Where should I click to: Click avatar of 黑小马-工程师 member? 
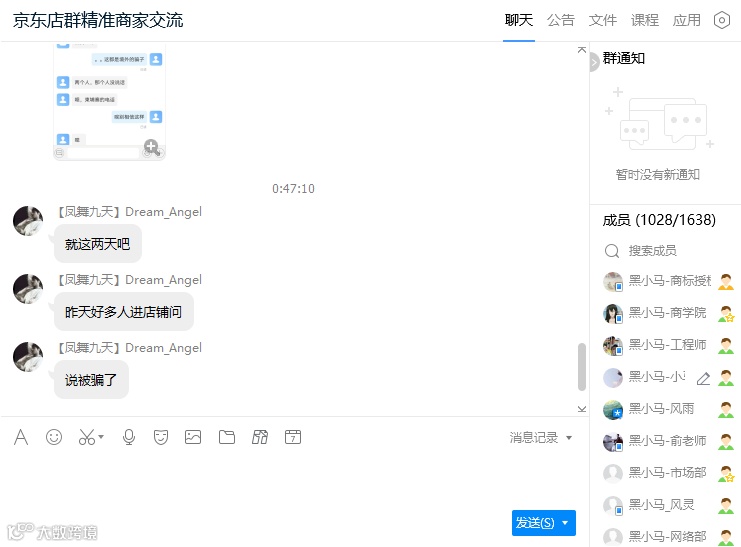click(613, 345)
